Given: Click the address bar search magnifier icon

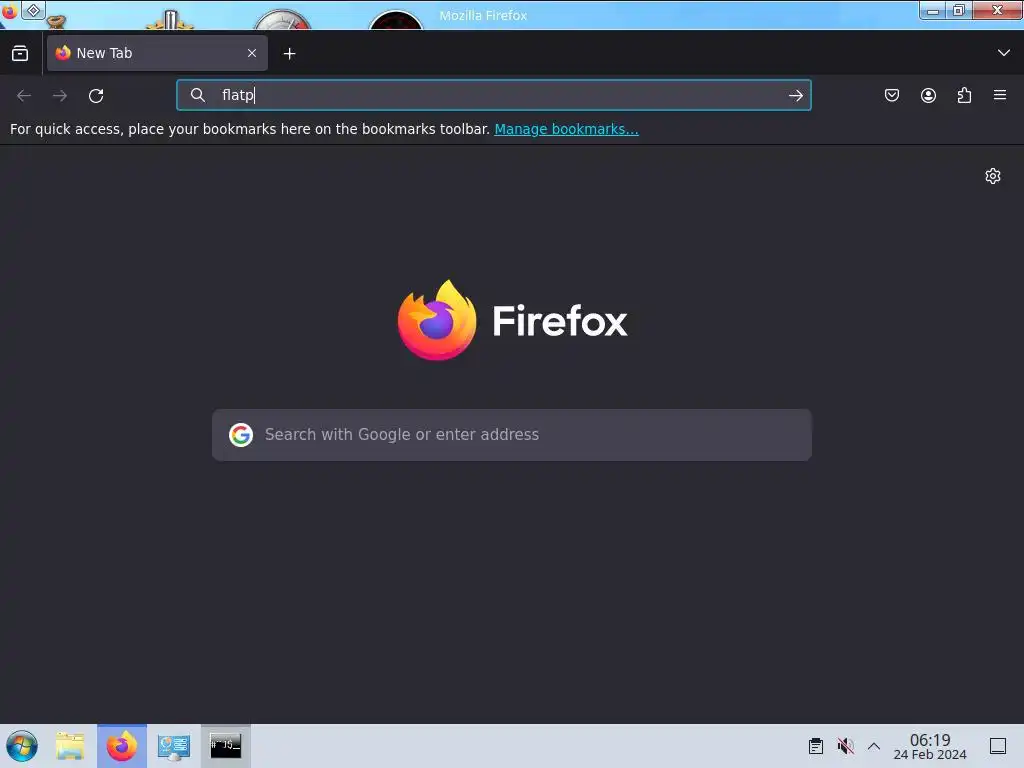Looking at the screenshot, I should [x=198, y=95].
